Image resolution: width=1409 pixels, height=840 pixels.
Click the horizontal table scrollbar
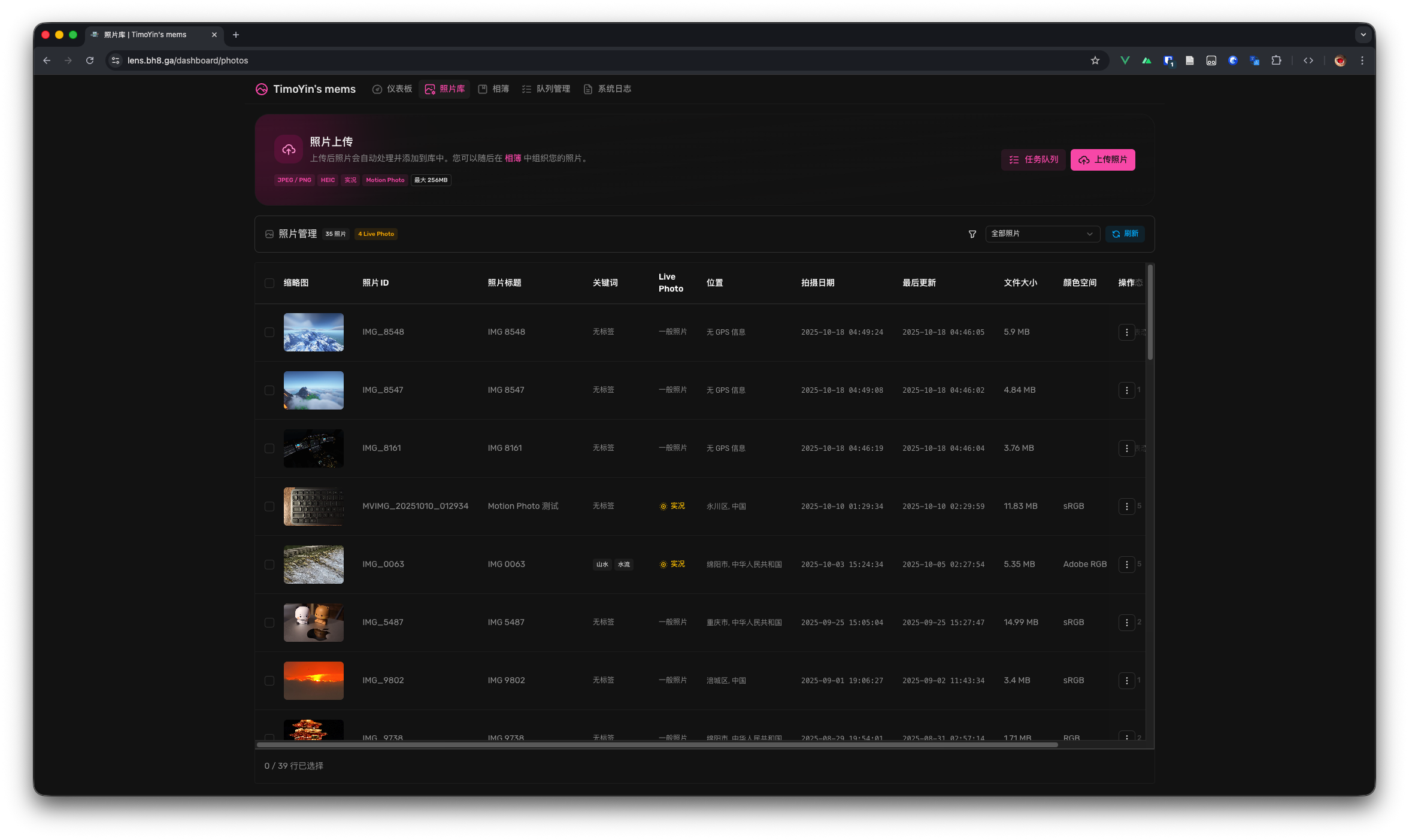657,745
